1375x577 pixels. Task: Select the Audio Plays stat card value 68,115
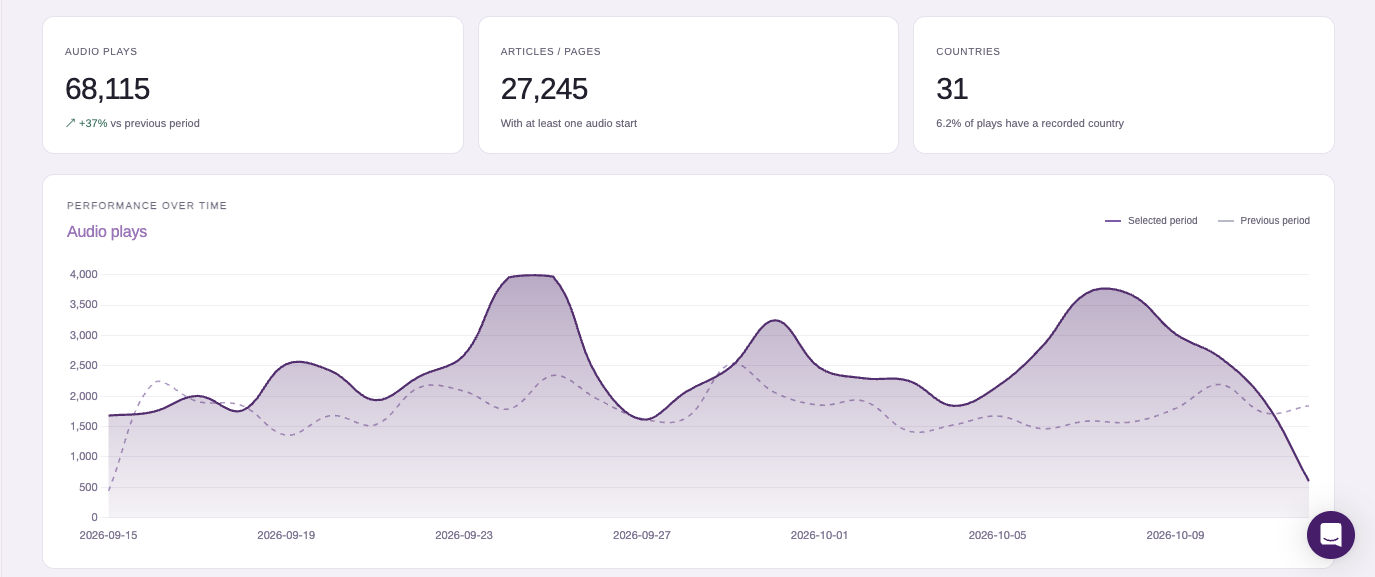pyautogui.click(x=107, y=89)
